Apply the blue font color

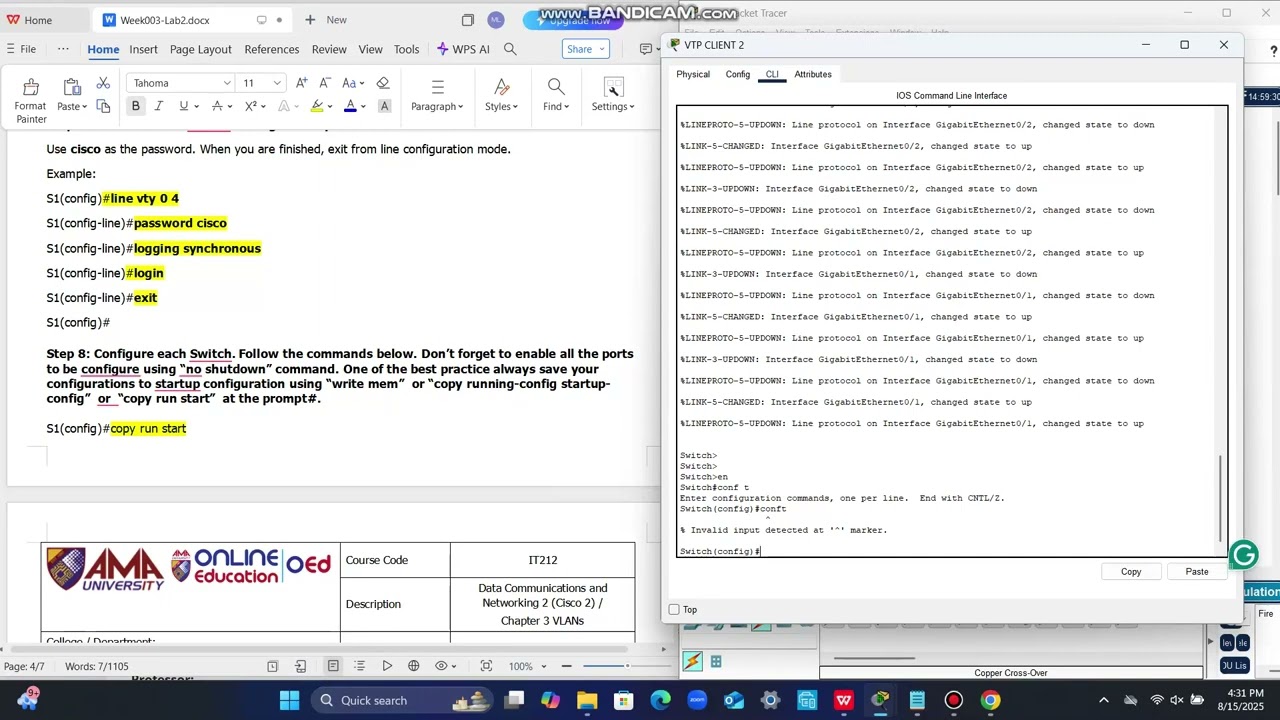(350, 106)
